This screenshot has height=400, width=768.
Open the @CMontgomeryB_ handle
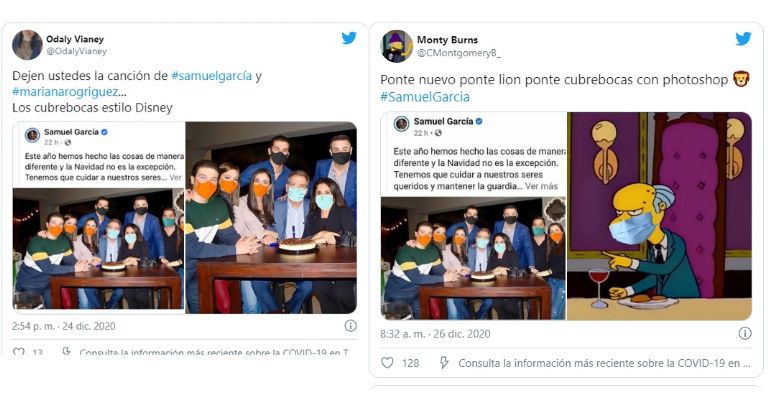click(459, 53)
